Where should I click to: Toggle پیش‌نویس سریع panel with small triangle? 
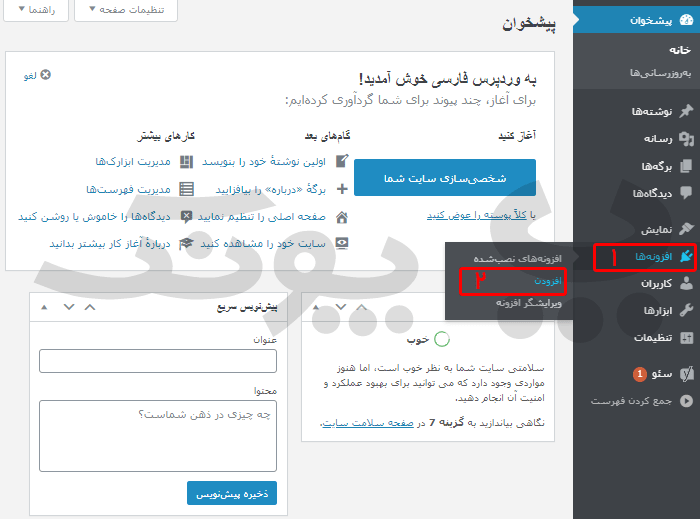[44, 307]
